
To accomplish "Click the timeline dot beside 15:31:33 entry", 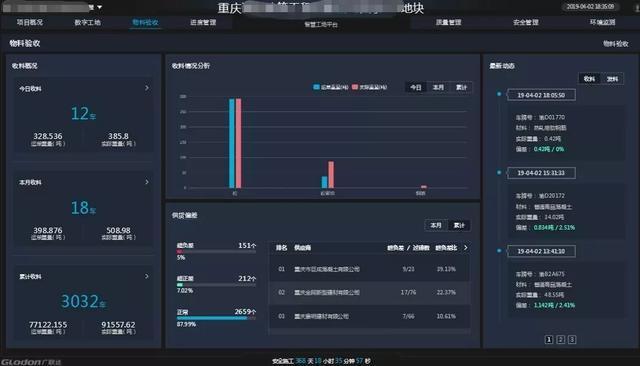I will (499, 173).
